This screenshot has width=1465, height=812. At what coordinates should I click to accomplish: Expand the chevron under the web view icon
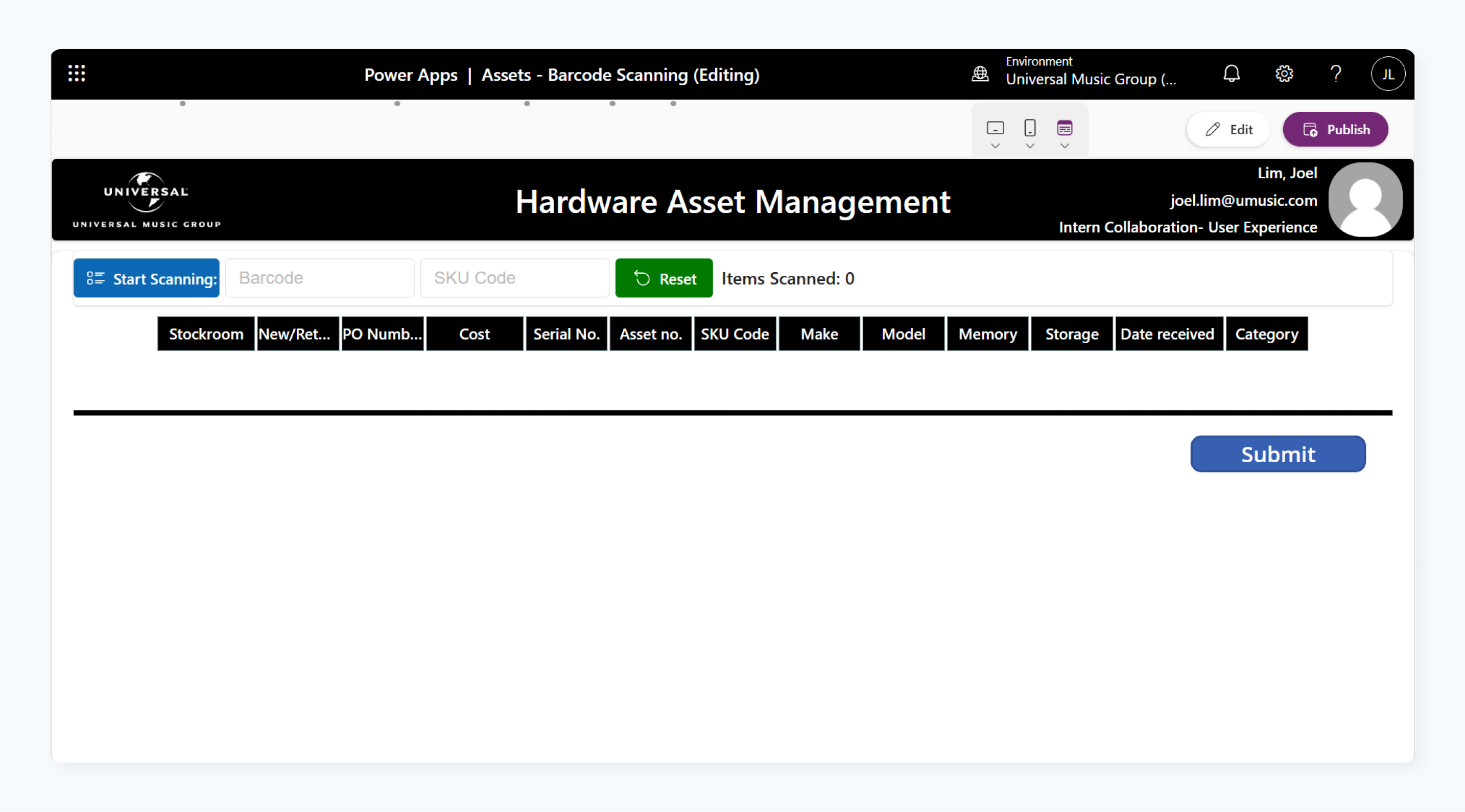click(1064, 146)
